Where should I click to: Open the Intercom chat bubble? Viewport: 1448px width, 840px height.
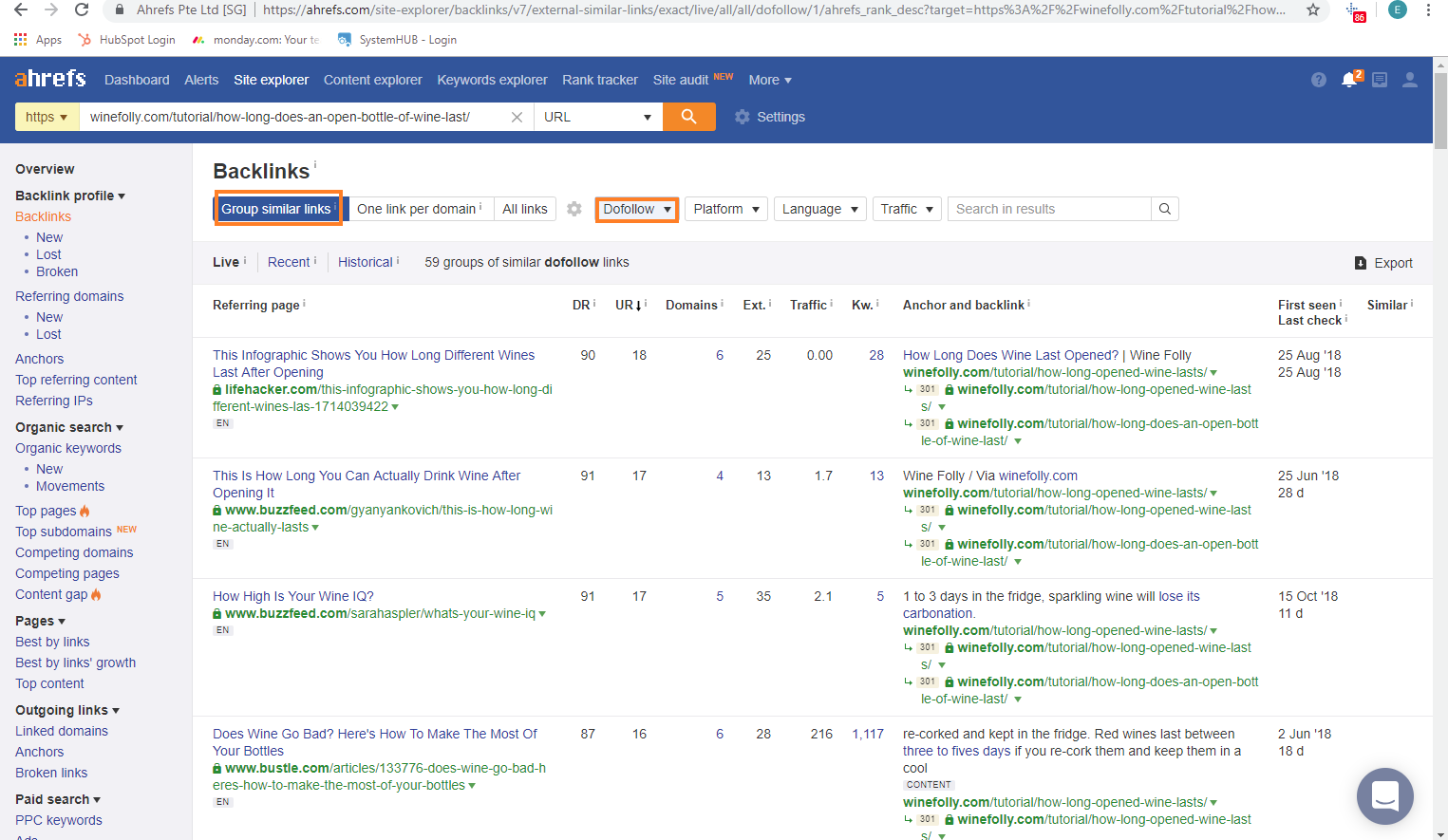(1385, 796)
